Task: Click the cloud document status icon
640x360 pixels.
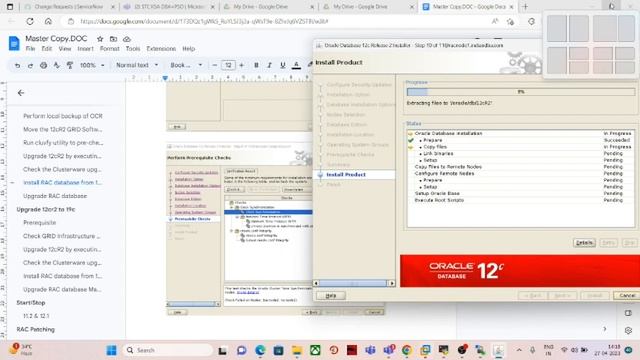Action: coord(127,39)
